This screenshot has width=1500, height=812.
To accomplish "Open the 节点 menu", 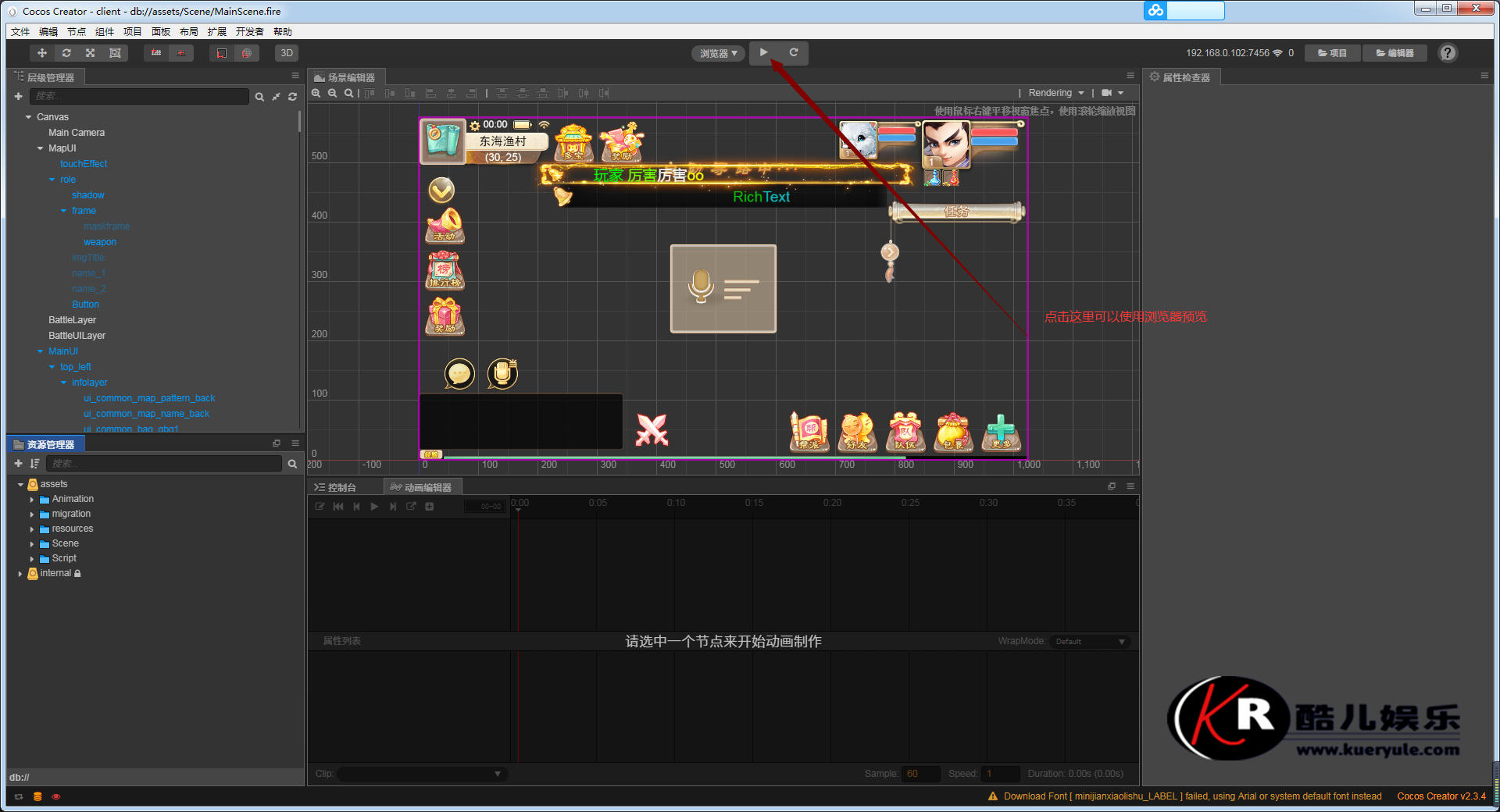I will pyautogui.click(x=77, y=32).
